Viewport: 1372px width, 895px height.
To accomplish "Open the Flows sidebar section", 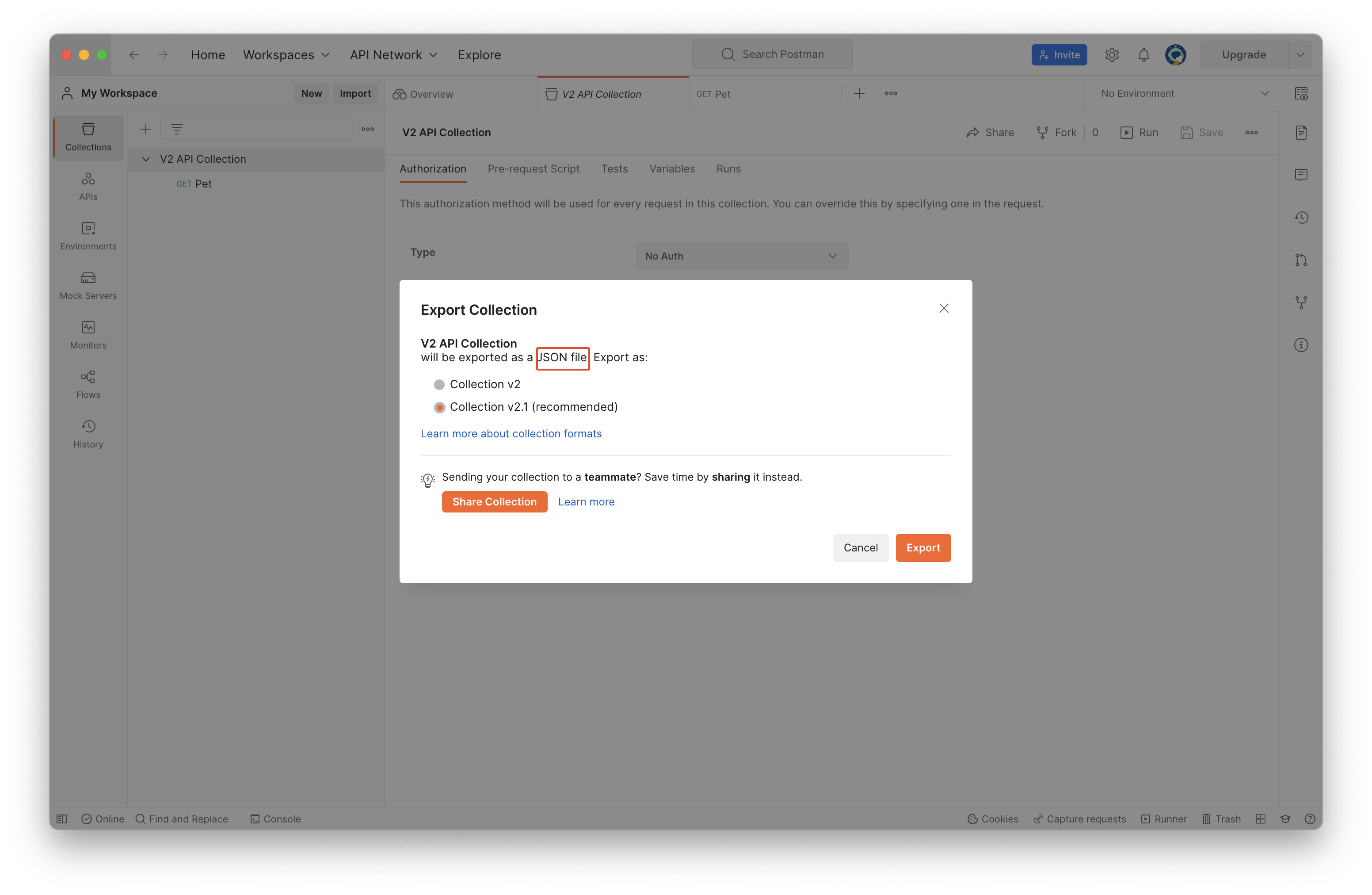I will pos(88,385).
